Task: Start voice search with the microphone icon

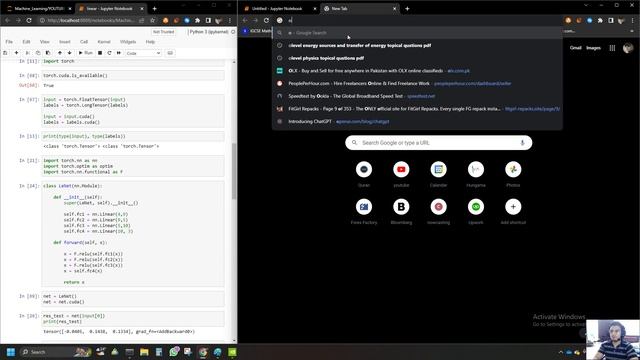Action: point(522,143)
